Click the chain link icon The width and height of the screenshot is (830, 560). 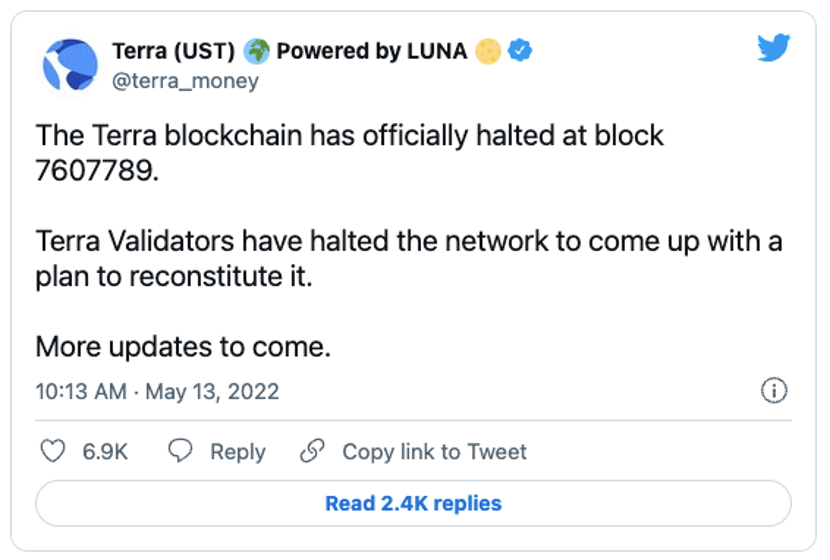(312, 451)
